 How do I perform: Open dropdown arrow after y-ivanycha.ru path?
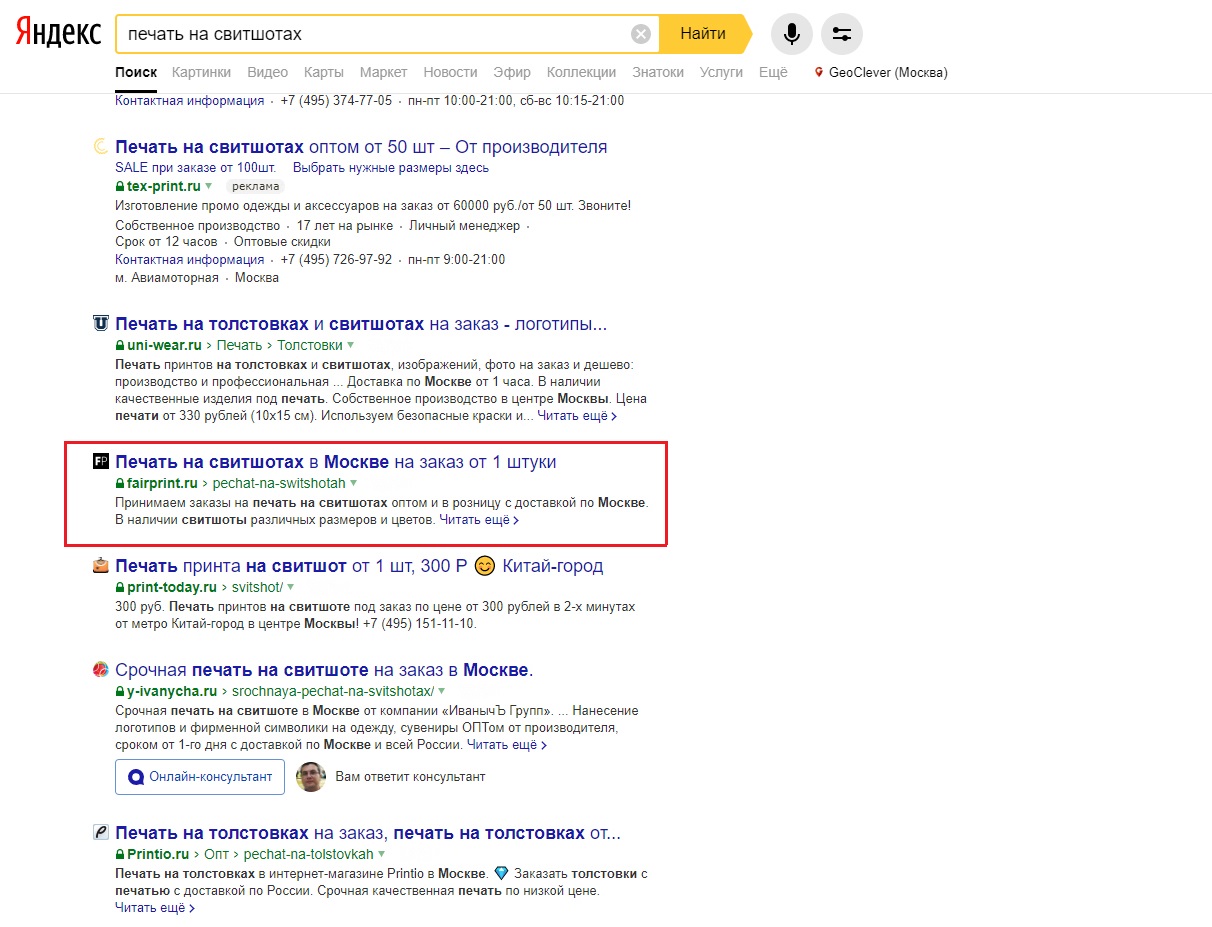442,691
